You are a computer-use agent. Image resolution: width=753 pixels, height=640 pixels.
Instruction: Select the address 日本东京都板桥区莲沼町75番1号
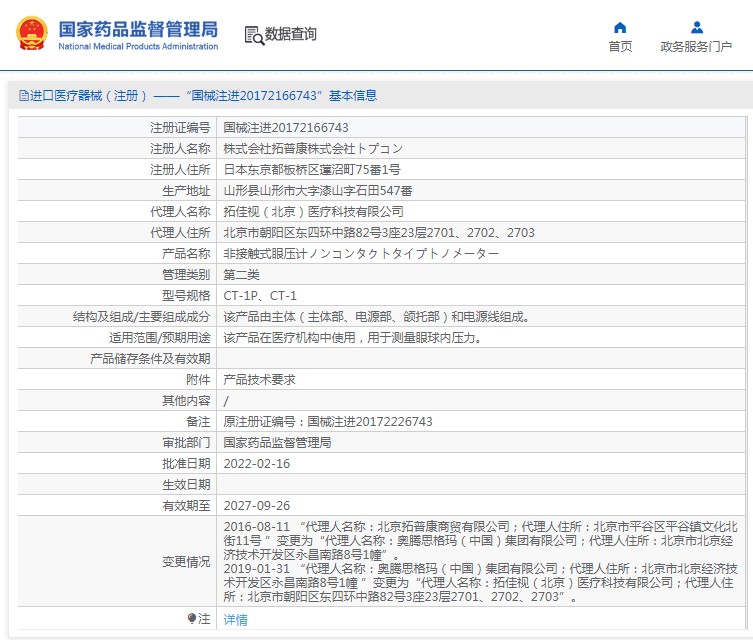coord(312,169)
